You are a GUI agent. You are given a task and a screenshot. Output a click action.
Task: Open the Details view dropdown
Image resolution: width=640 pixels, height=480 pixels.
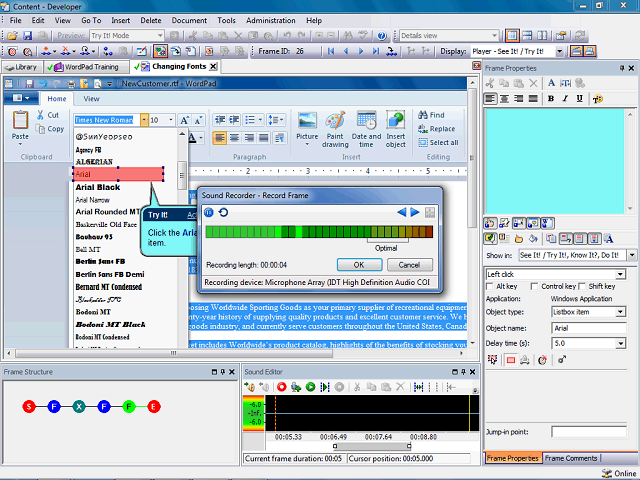(x=495, y=36)
